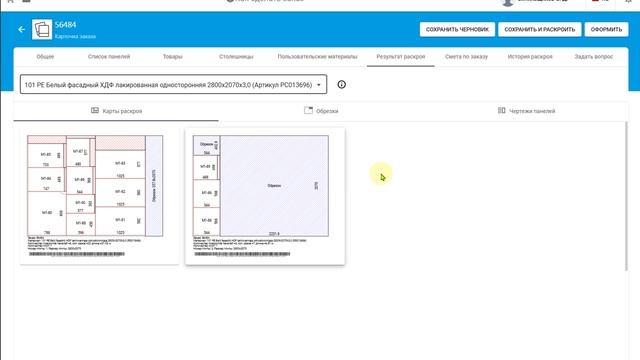Screen dimensions: 640x360
Task: Open the second cutting map with large offcut
Action: (265, 196)
